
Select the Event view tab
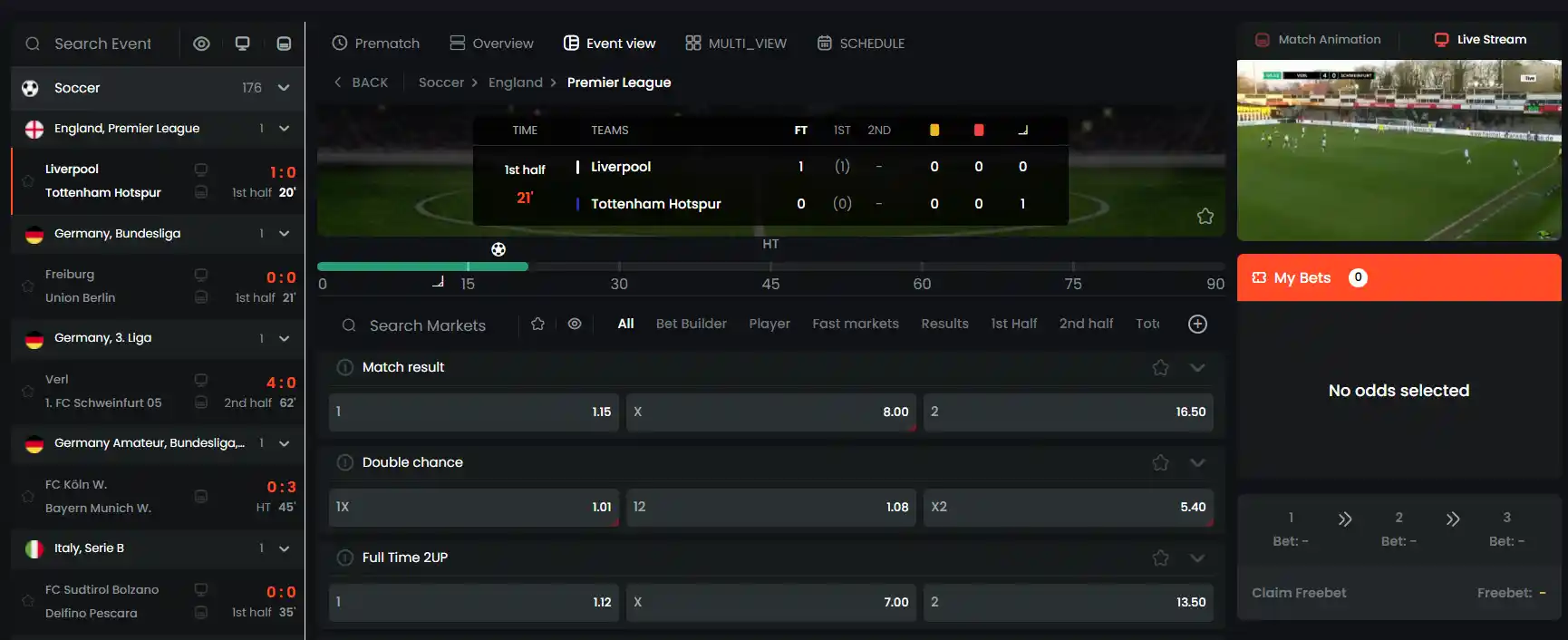pos(609,44)
